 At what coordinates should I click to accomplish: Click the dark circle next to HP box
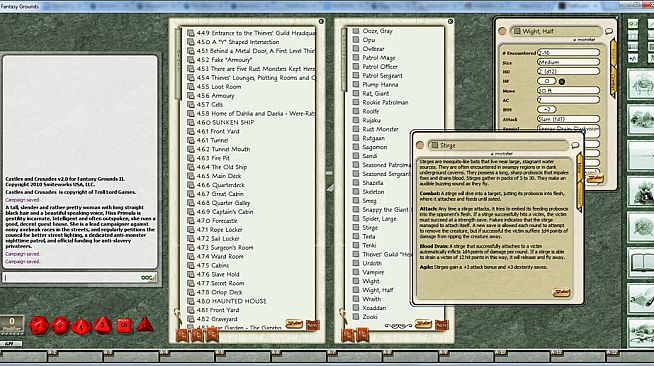click(x=562, y=82)
